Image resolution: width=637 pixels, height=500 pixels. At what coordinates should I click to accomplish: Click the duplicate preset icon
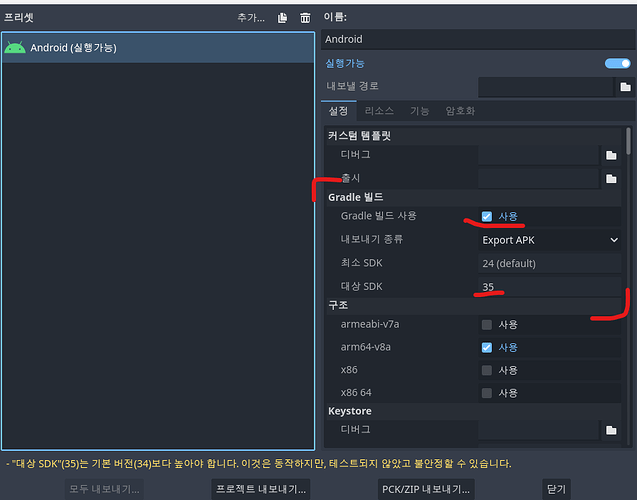(282, 18)
